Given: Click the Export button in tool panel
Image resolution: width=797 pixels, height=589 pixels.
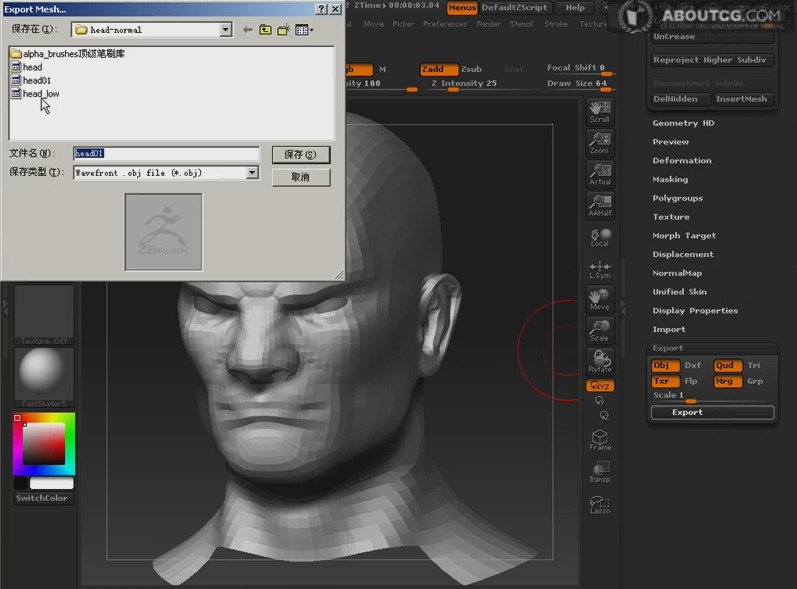Looking at the screenshot, I should tap(713, 412).
